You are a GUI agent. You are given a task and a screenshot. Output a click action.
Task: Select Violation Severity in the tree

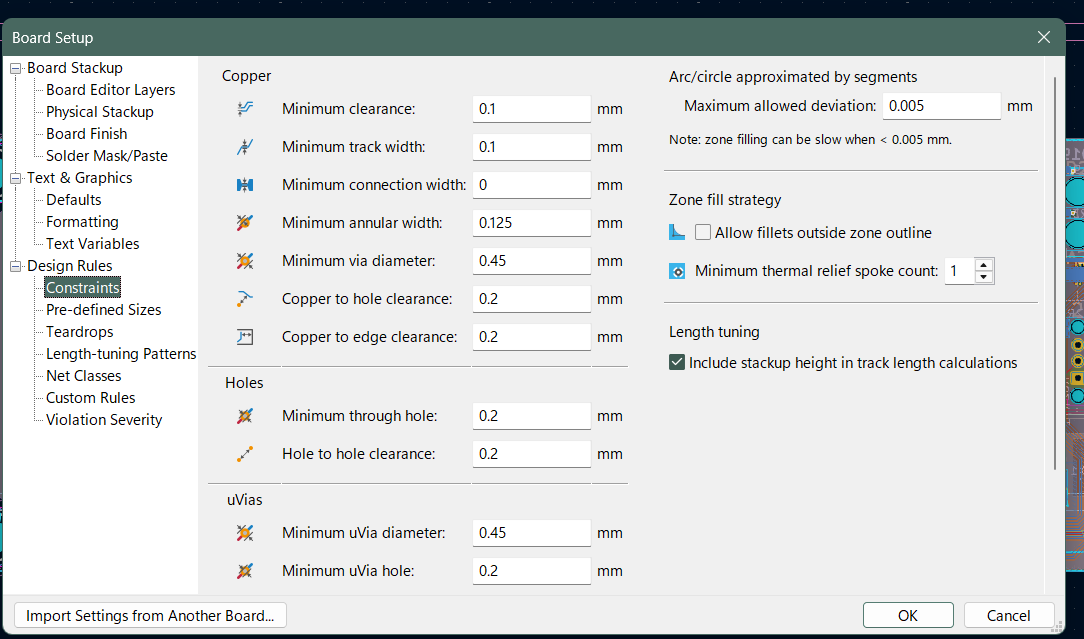tap(104, 420)
